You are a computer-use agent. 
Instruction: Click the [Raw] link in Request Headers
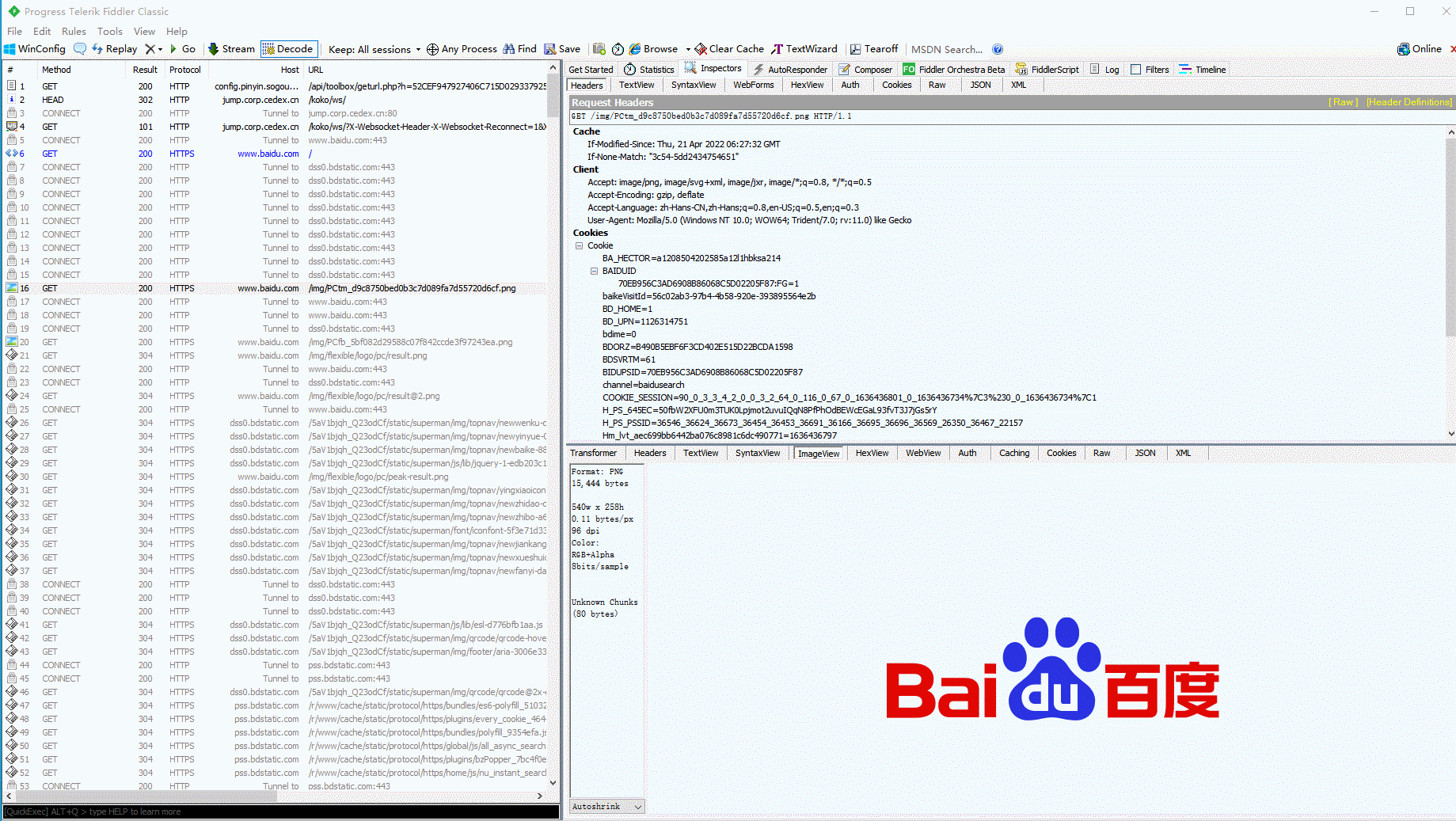(1344, 102)
